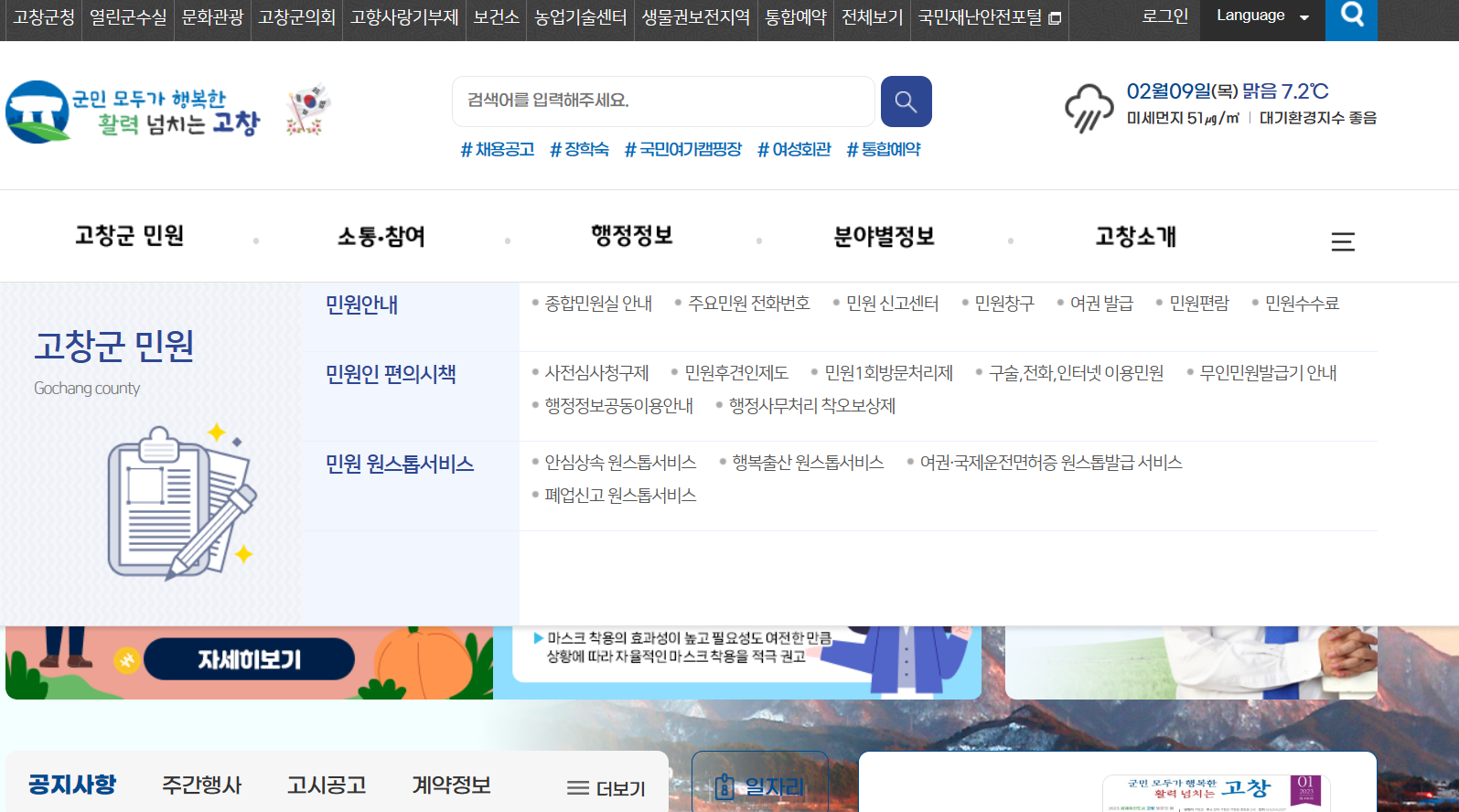Click the 더보기 list icon
Viewport: 1459px width, 812px height.
(x=577, y=788)
